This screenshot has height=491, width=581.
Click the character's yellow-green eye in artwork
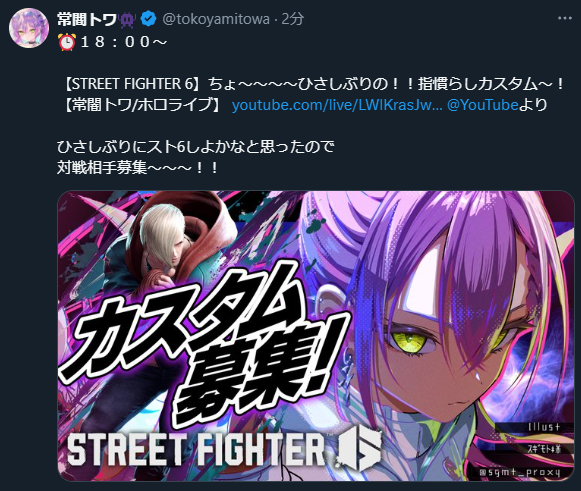coord(409,339)
